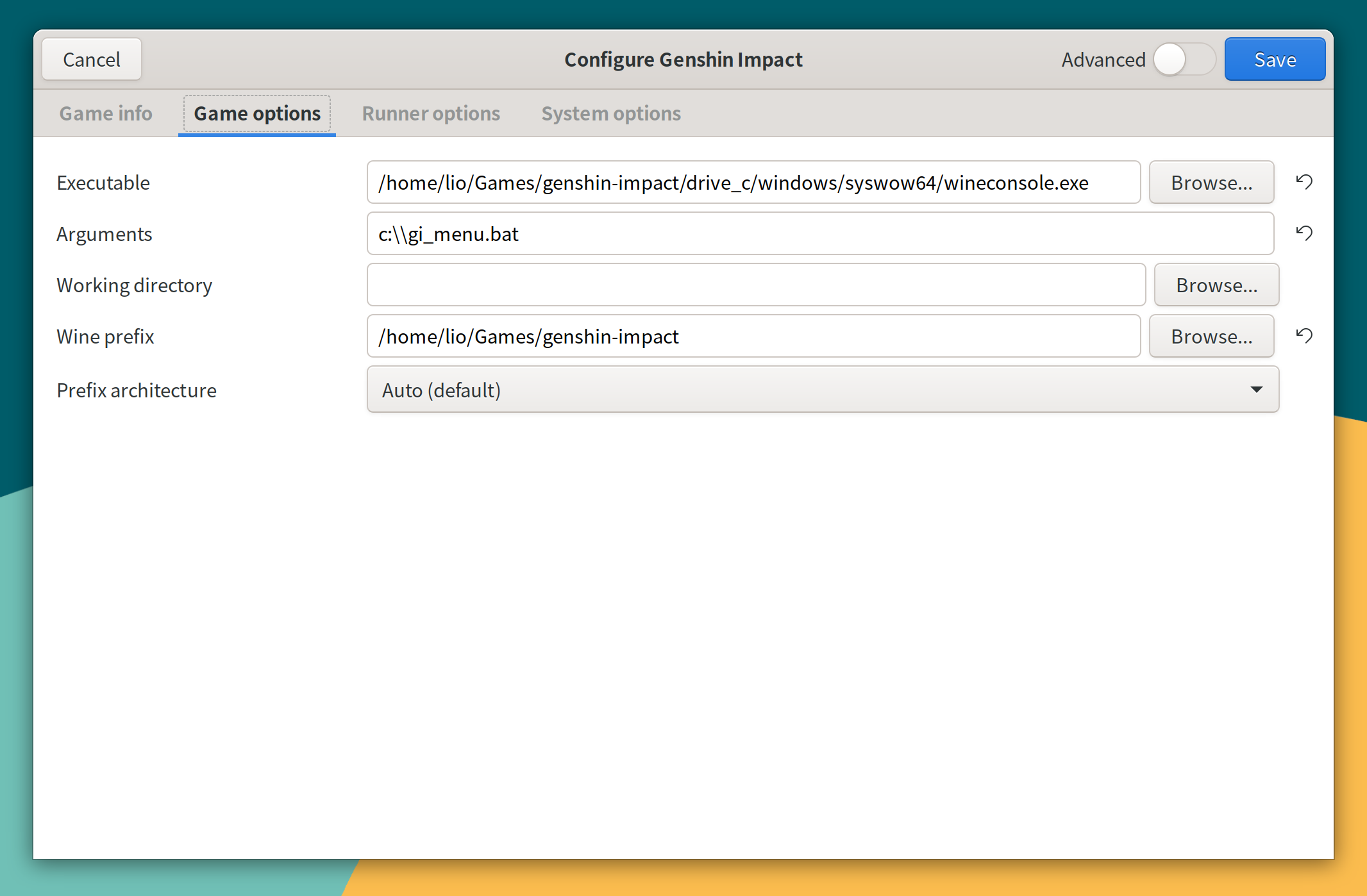
Task: Reset the Executable field with its undo icon
Action: [x=1304, y=182]
